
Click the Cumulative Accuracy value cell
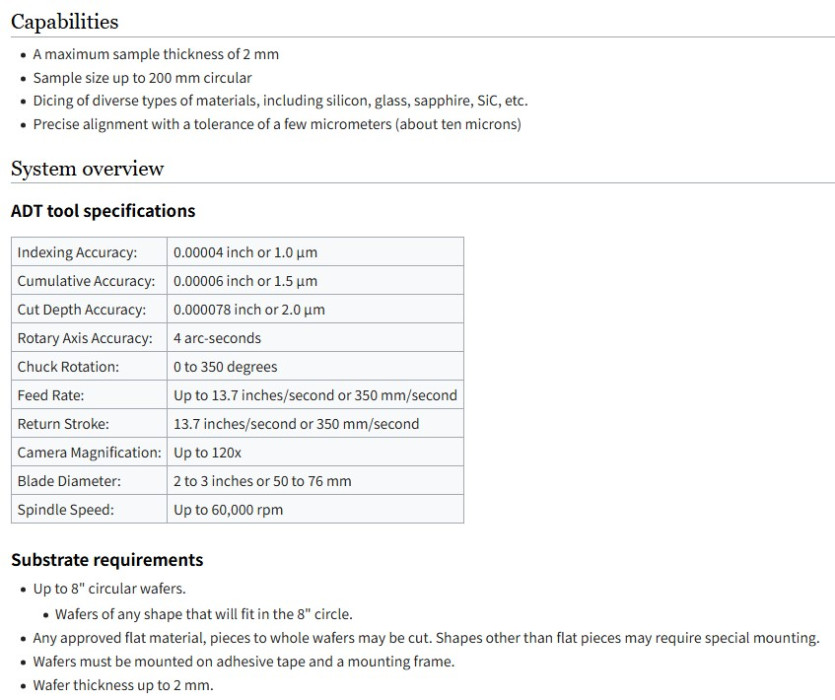(x=245, y=281)
